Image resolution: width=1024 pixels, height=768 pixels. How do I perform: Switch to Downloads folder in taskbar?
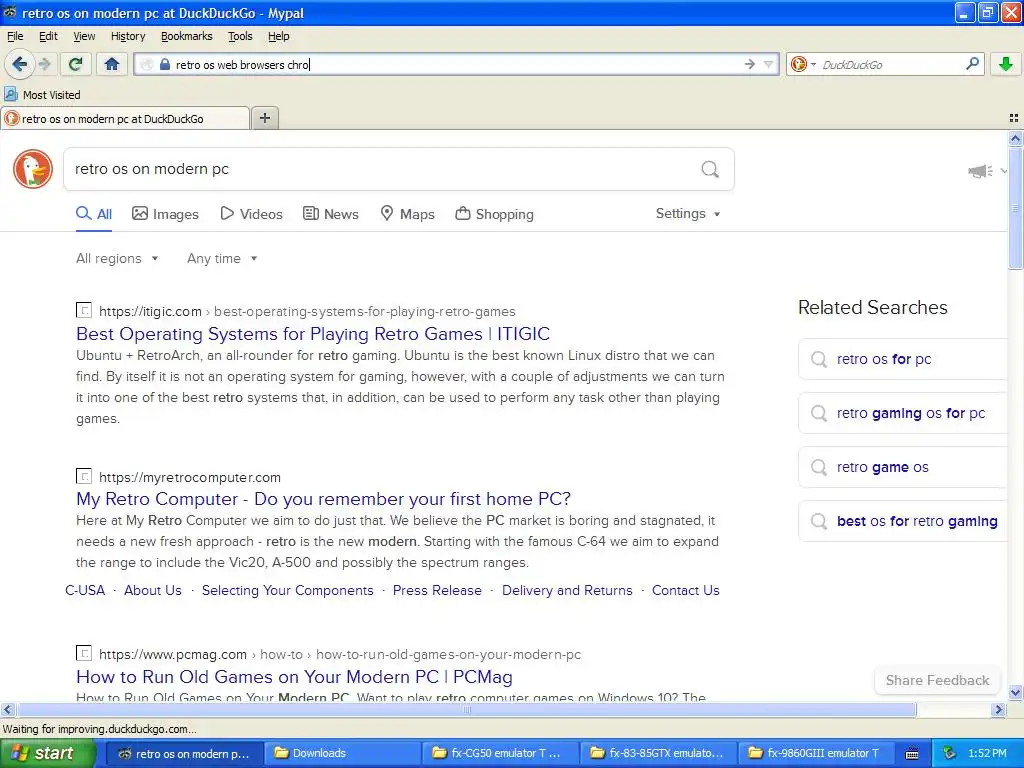click(x=342, y=753)
